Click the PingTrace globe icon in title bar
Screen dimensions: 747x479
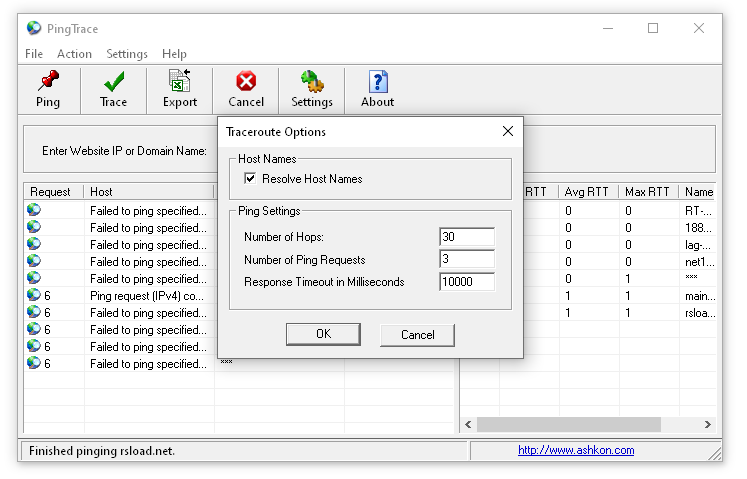tap(34, 28)
